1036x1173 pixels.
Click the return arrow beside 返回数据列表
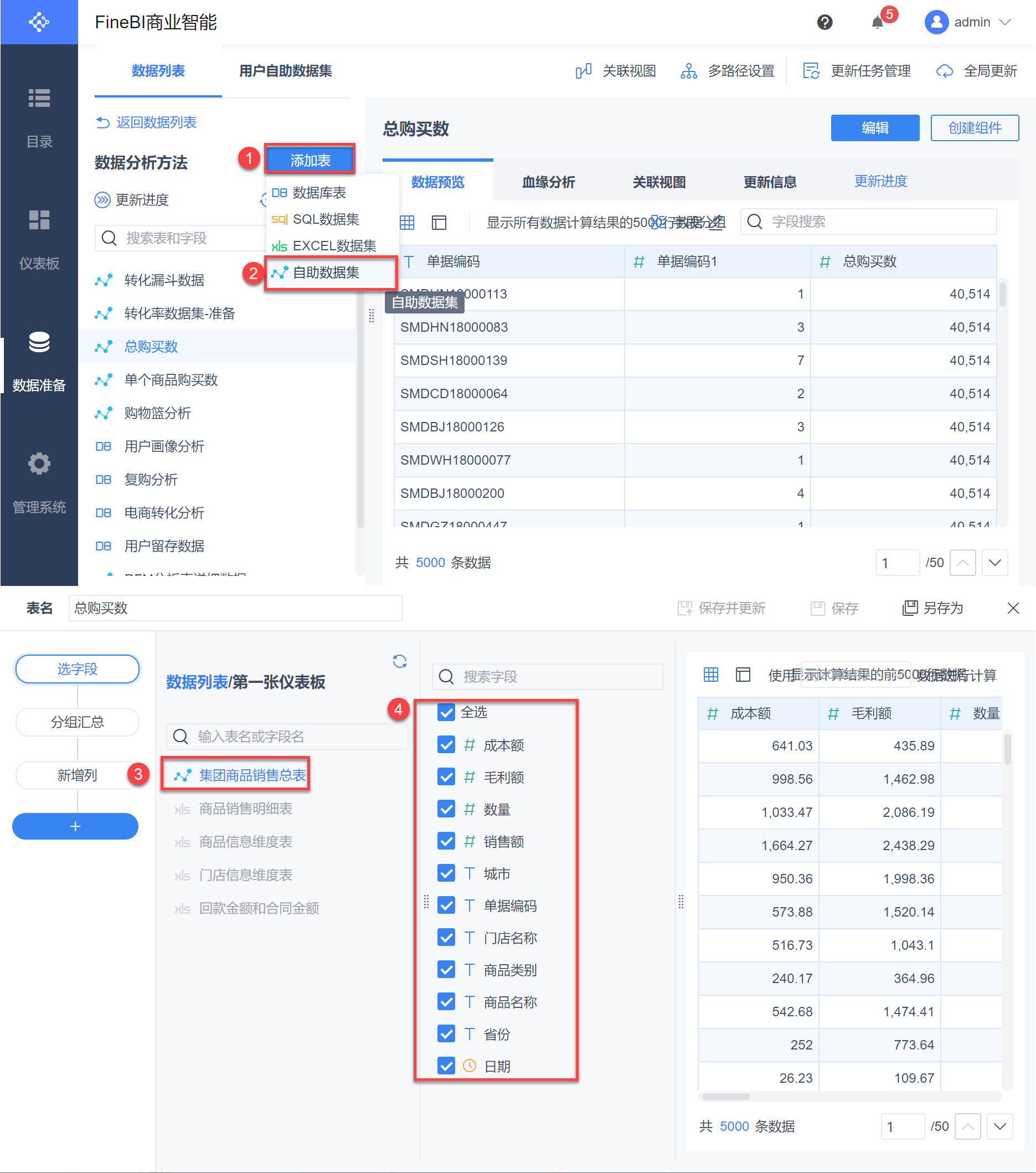coord(102,122)
